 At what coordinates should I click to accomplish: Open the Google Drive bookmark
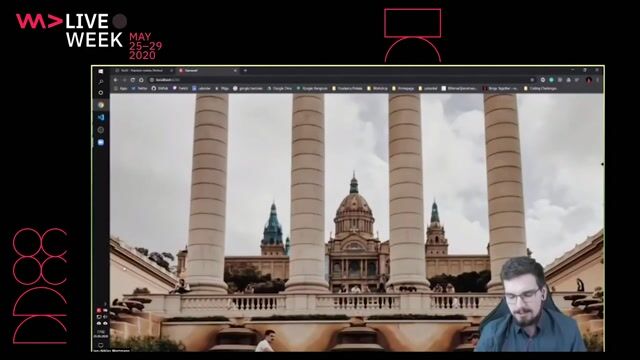(280, 88)
